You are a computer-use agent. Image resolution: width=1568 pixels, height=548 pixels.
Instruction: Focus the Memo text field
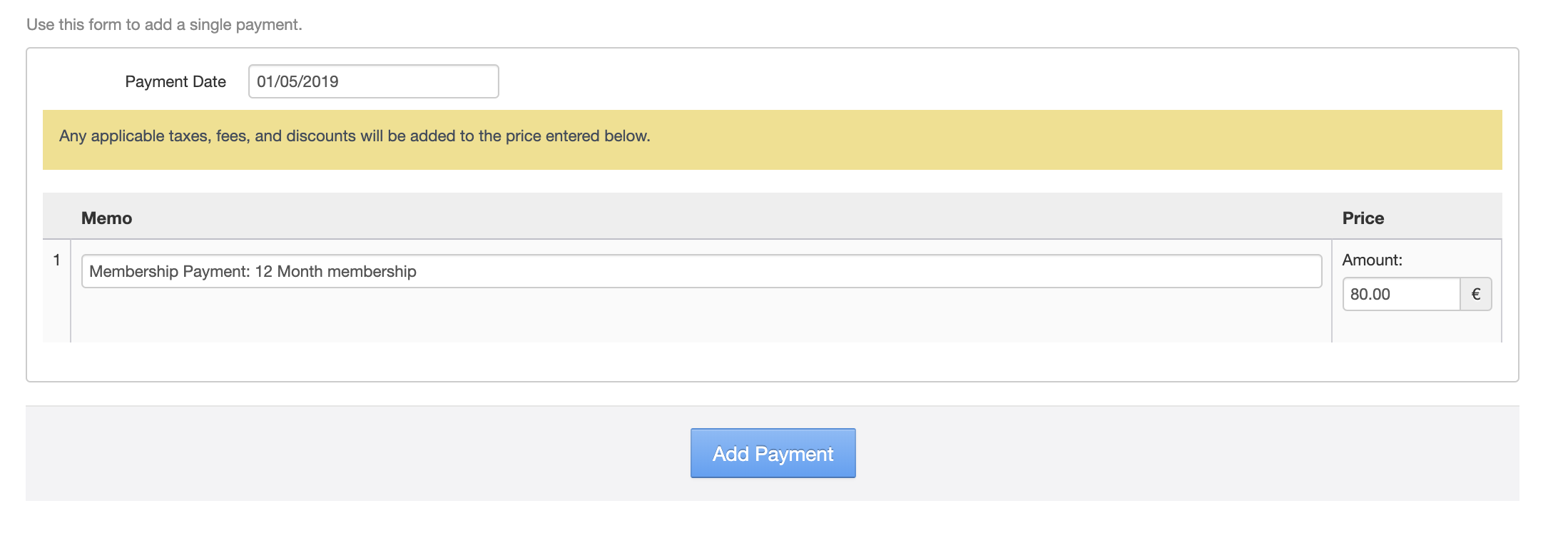[x=701, y=272]
